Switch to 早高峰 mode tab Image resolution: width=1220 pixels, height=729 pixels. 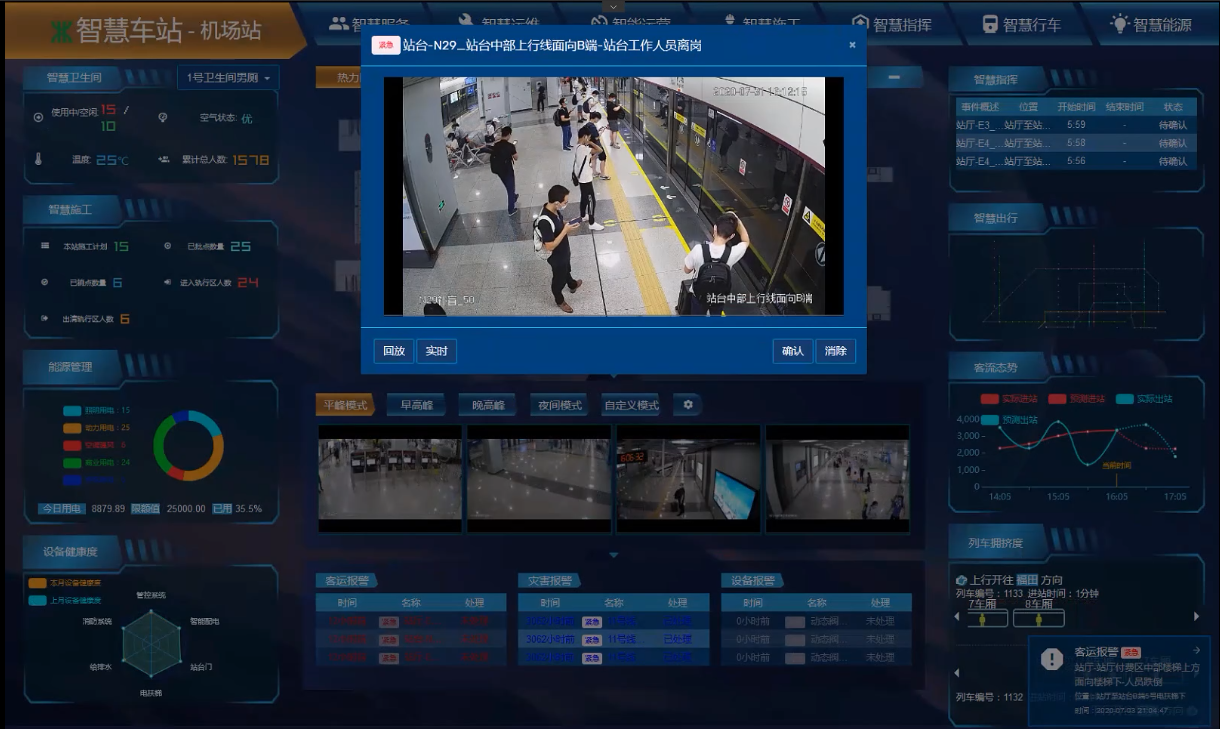click(415, 405)
